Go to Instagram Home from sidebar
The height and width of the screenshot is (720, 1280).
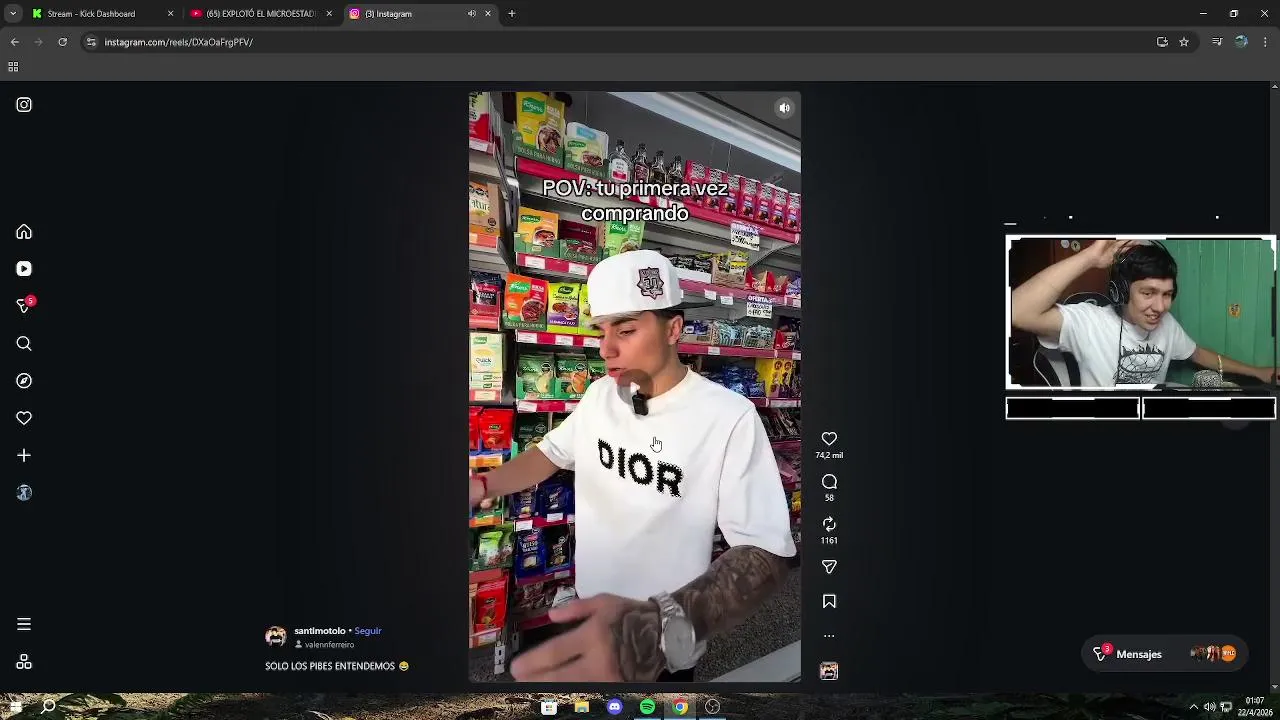(24, 232)
